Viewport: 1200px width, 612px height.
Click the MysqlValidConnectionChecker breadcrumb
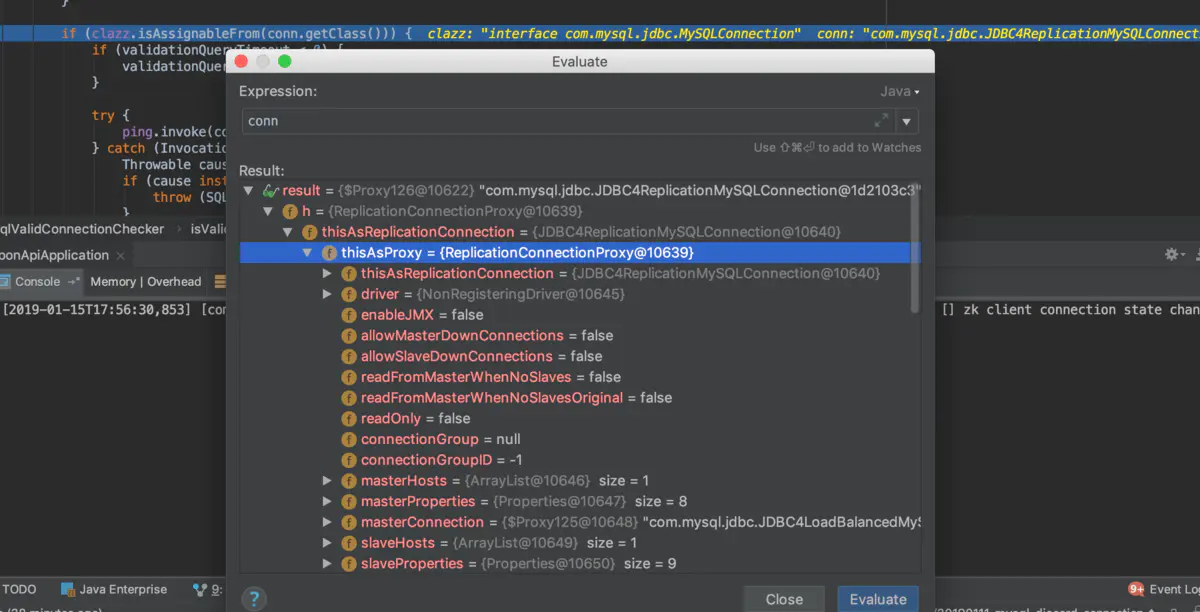[82, 229]
